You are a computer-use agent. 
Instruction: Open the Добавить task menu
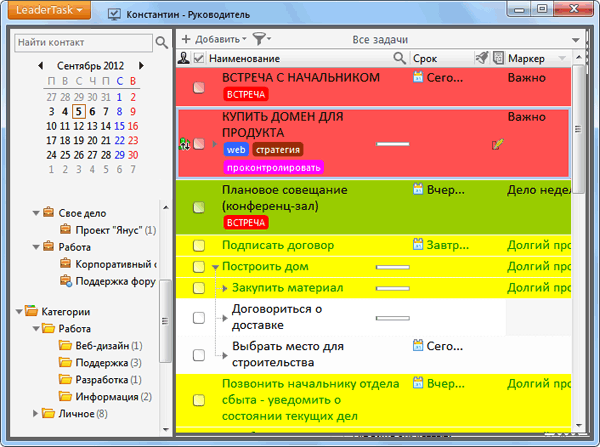[214, 39]
